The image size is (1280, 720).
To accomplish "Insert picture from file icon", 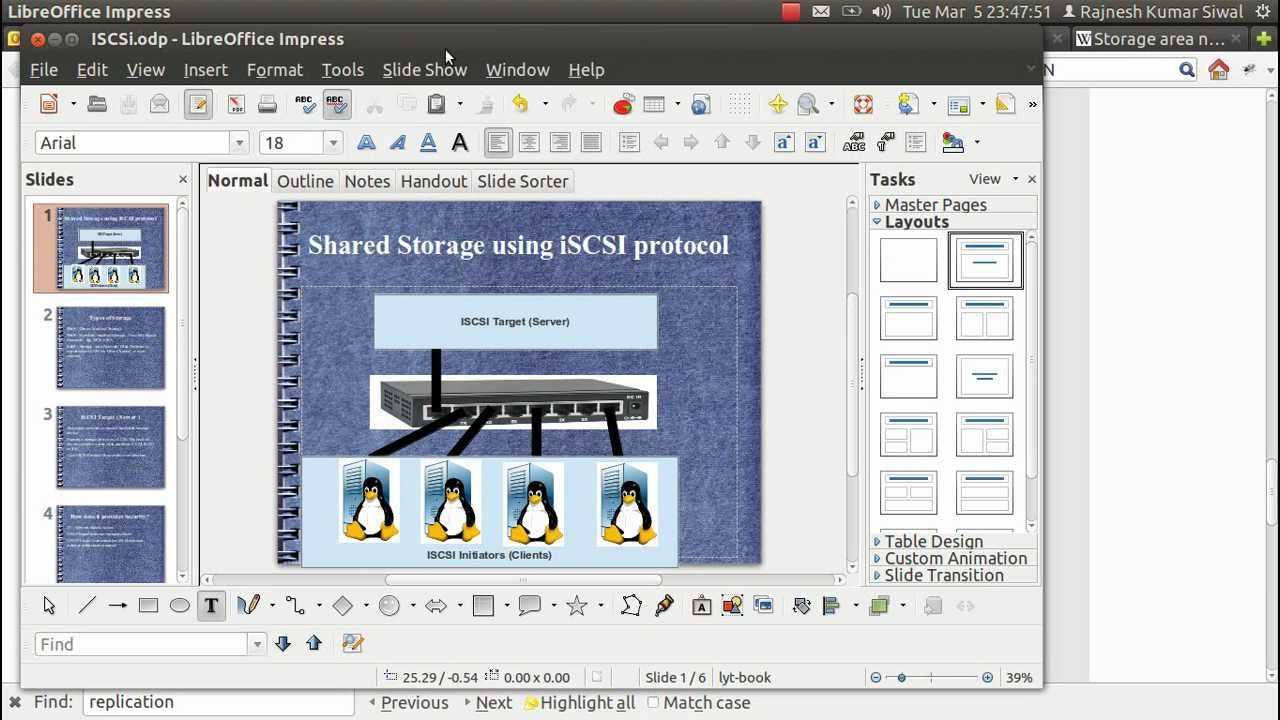I will pyautogui.click(x=732, y=605).
